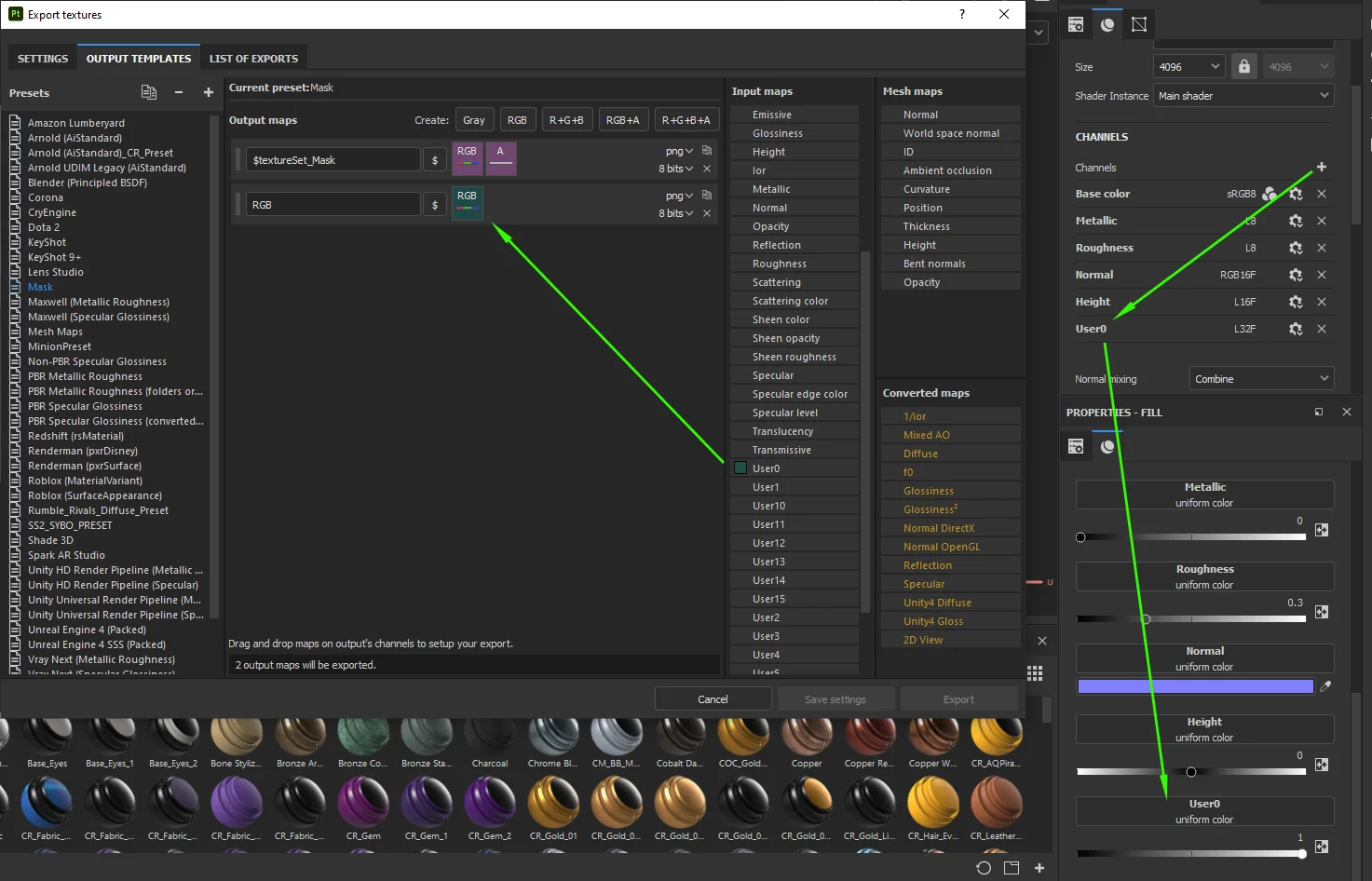Click Base color blending mode icon

(1270, 194)
